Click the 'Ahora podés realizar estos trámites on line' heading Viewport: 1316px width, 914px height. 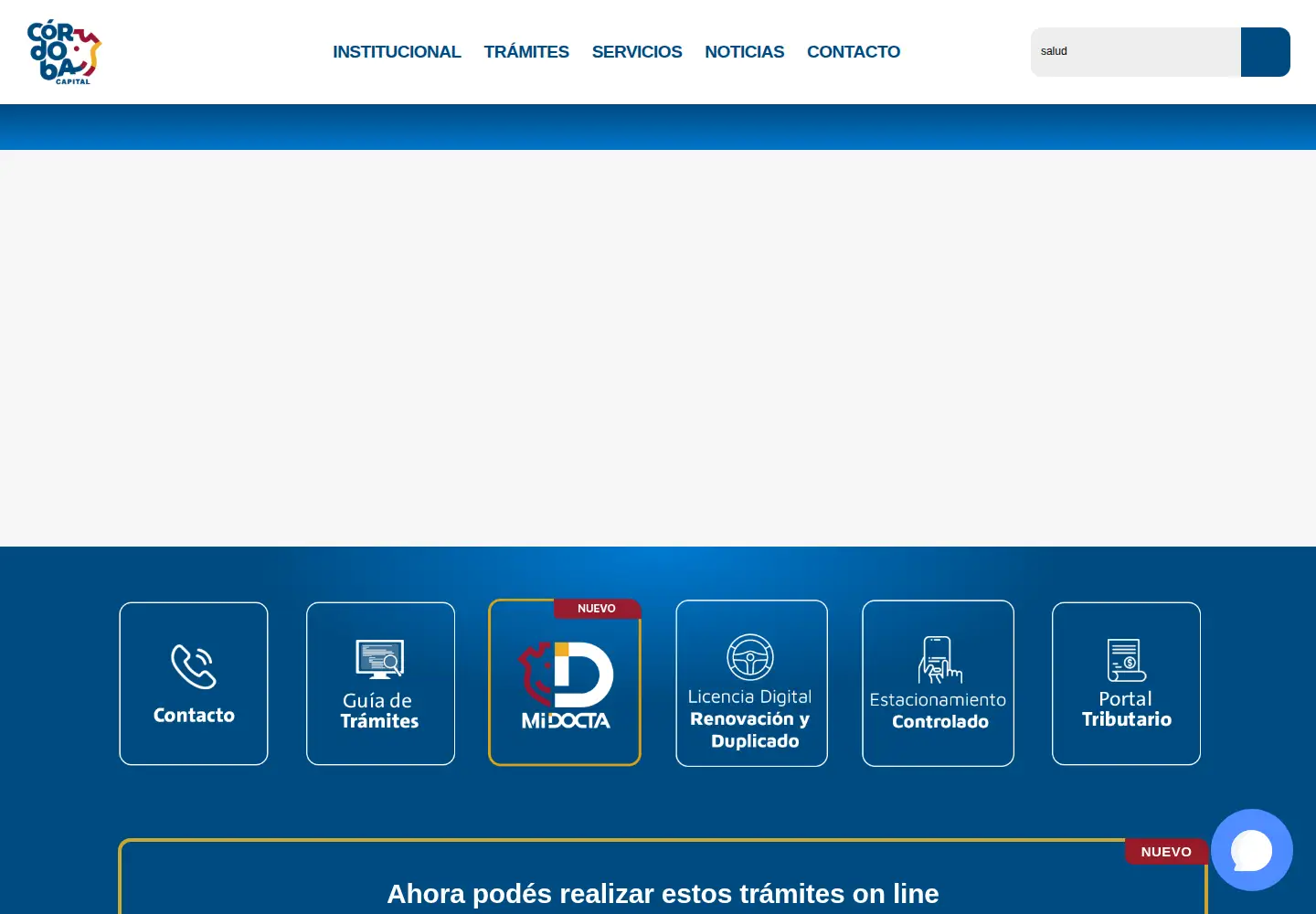click(663, 893)
